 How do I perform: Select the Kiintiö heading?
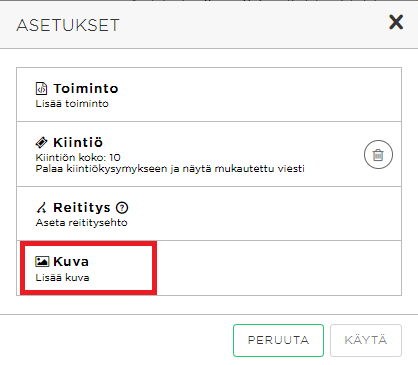(78, 143)
